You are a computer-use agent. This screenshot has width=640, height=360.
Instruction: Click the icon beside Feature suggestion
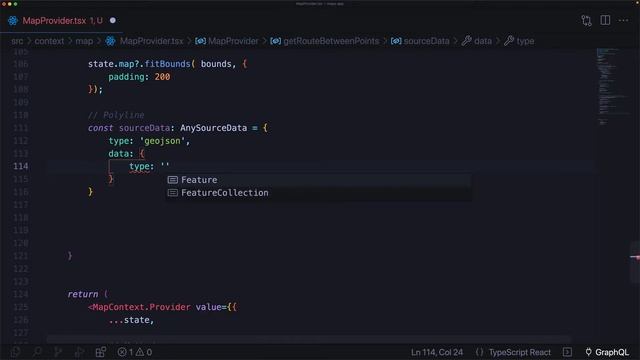pos(173,180)
